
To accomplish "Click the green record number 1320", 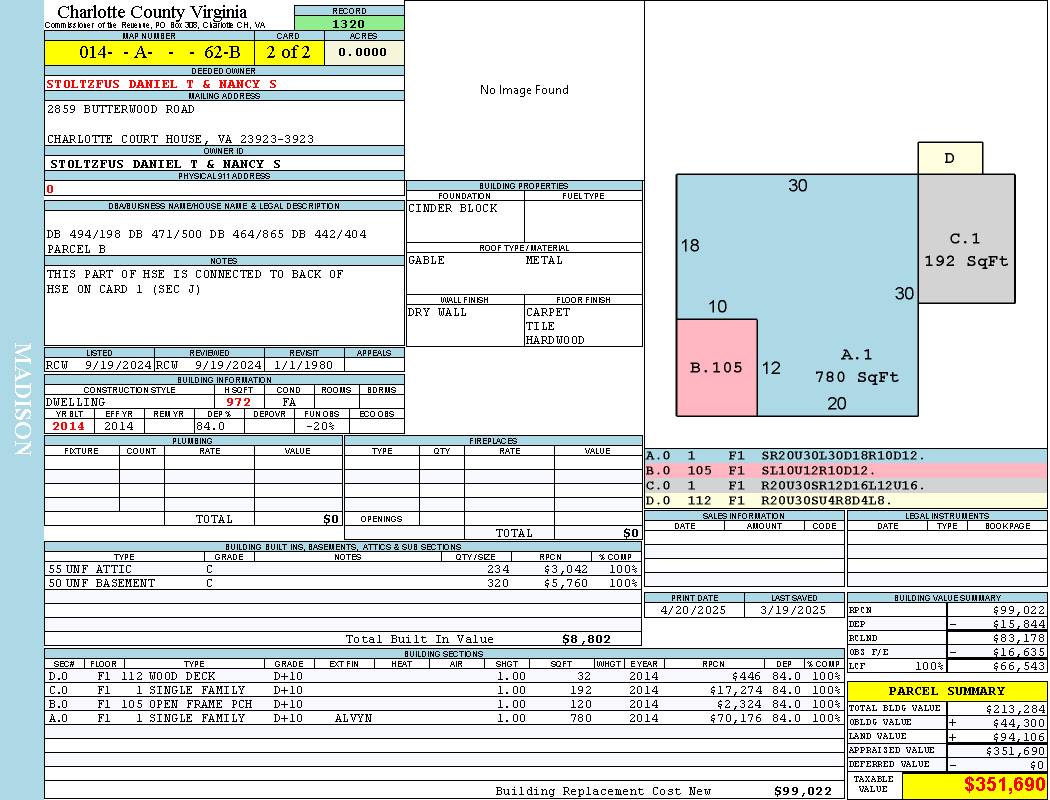I will [349, 24].
